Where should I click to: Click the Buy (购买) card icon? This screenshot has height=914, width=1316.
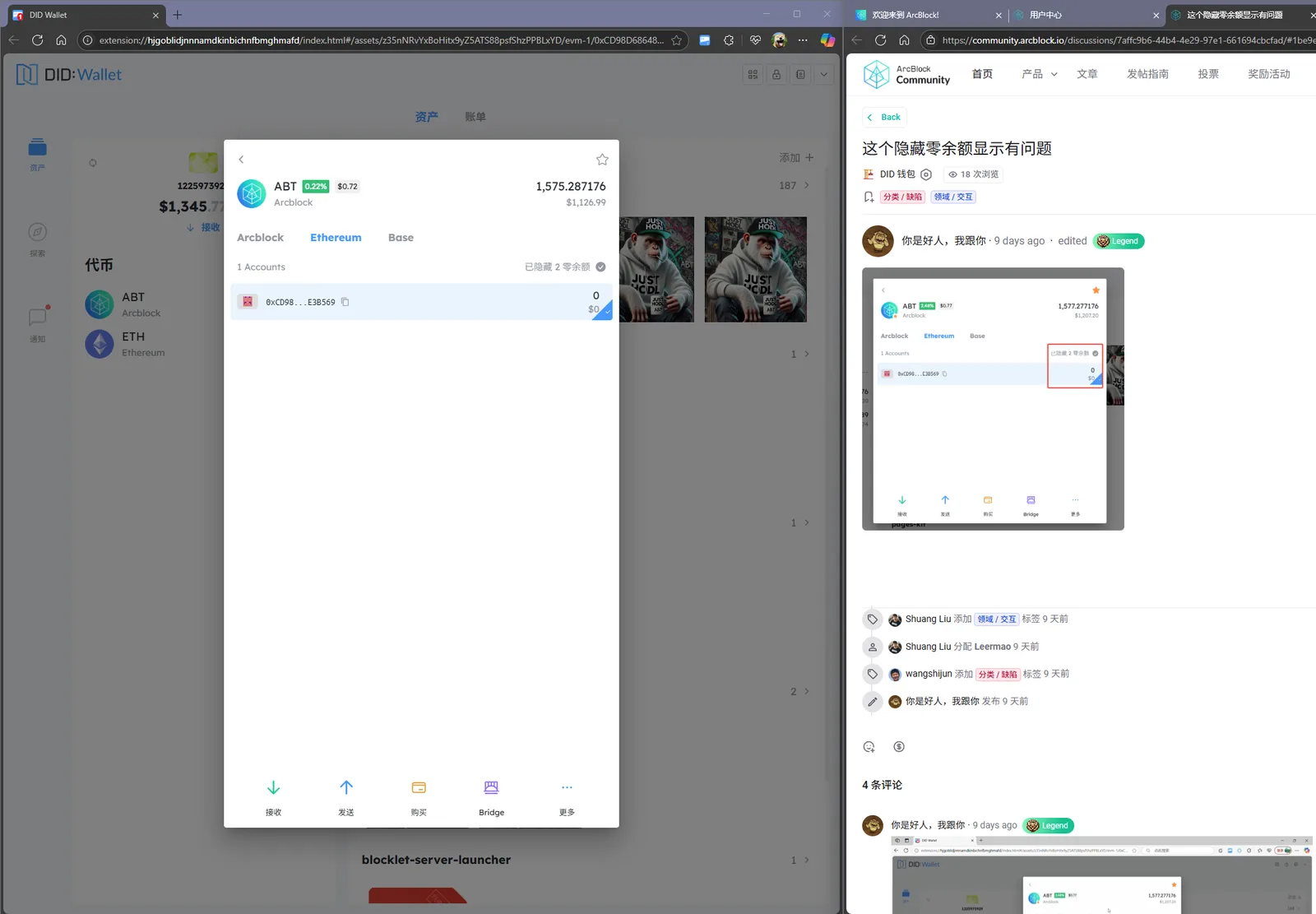pos(419,788)
